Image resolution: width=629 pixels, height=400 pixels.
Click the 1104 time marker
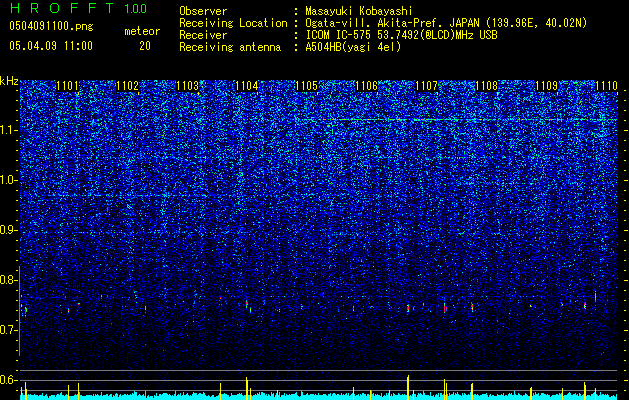(247, 86)
